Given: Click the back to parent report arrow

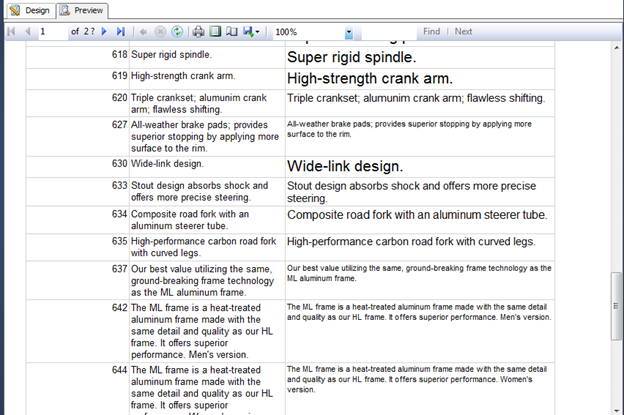Looking at the screenshot, I should click(x=143, y=32).
